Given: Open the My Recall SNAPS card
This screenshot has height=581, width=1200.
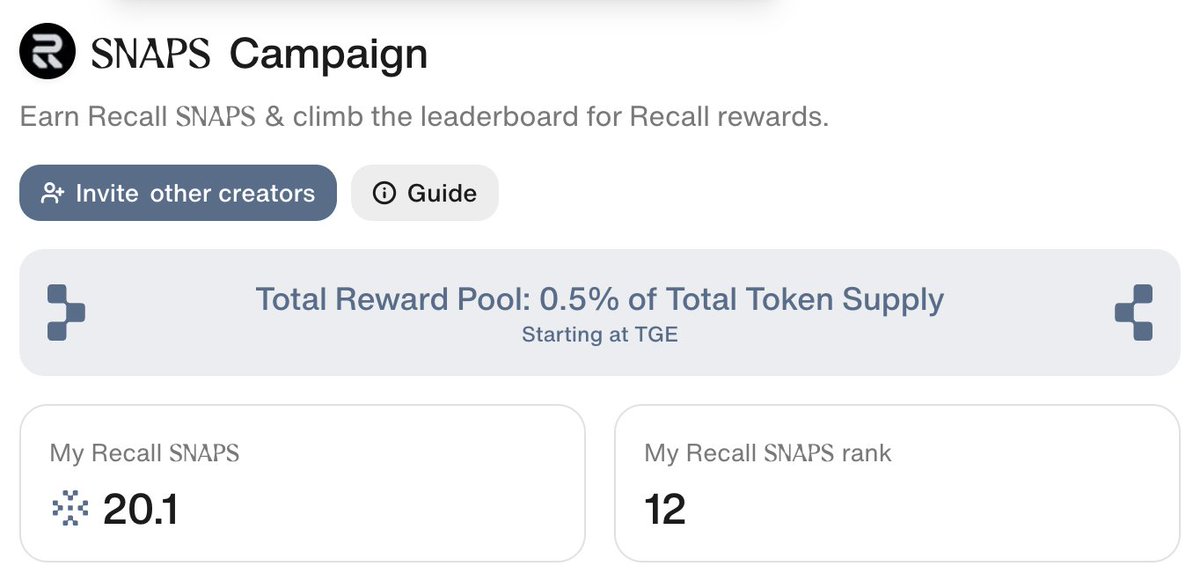Looking at the screenshot, I should coord(302,483).
